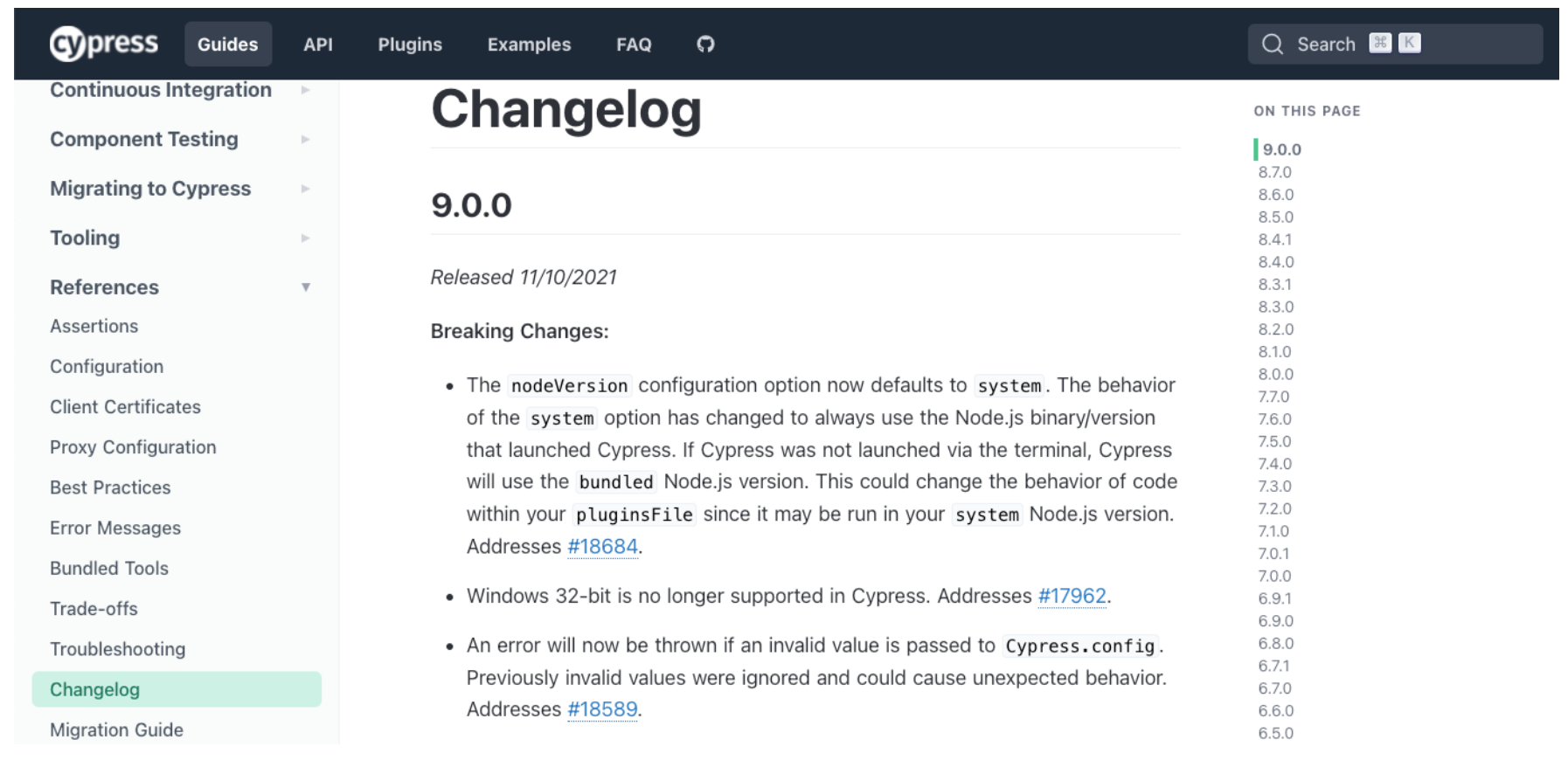The image size is (1568, 760).
Task: Open the GitHub icon link
Action: coord(705,44)
